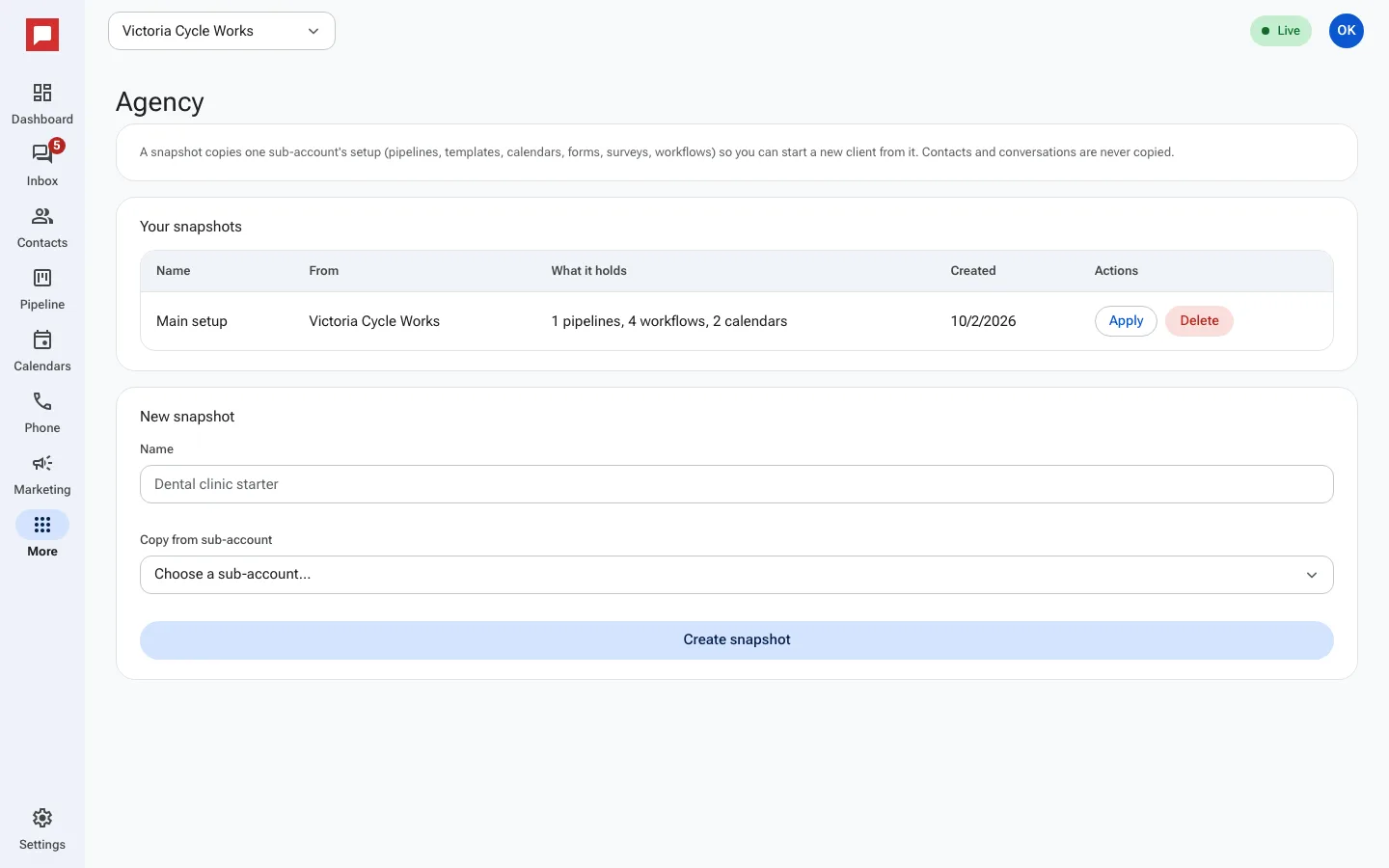This screenshot has width=1389, height=868.
Task: Click the Live status badge
Action: [1281, 31]
